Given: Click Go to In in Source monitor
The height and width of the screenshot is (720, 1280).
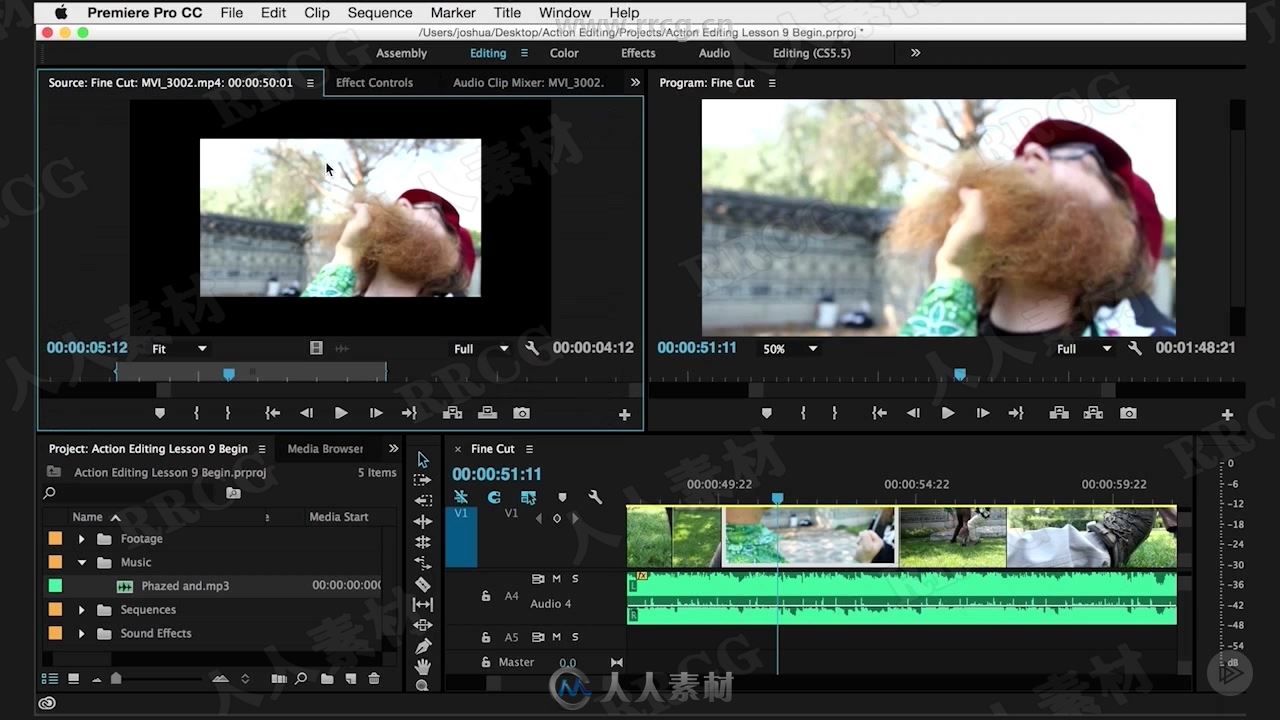Looking at the screenshot, I should coord(272,413).
